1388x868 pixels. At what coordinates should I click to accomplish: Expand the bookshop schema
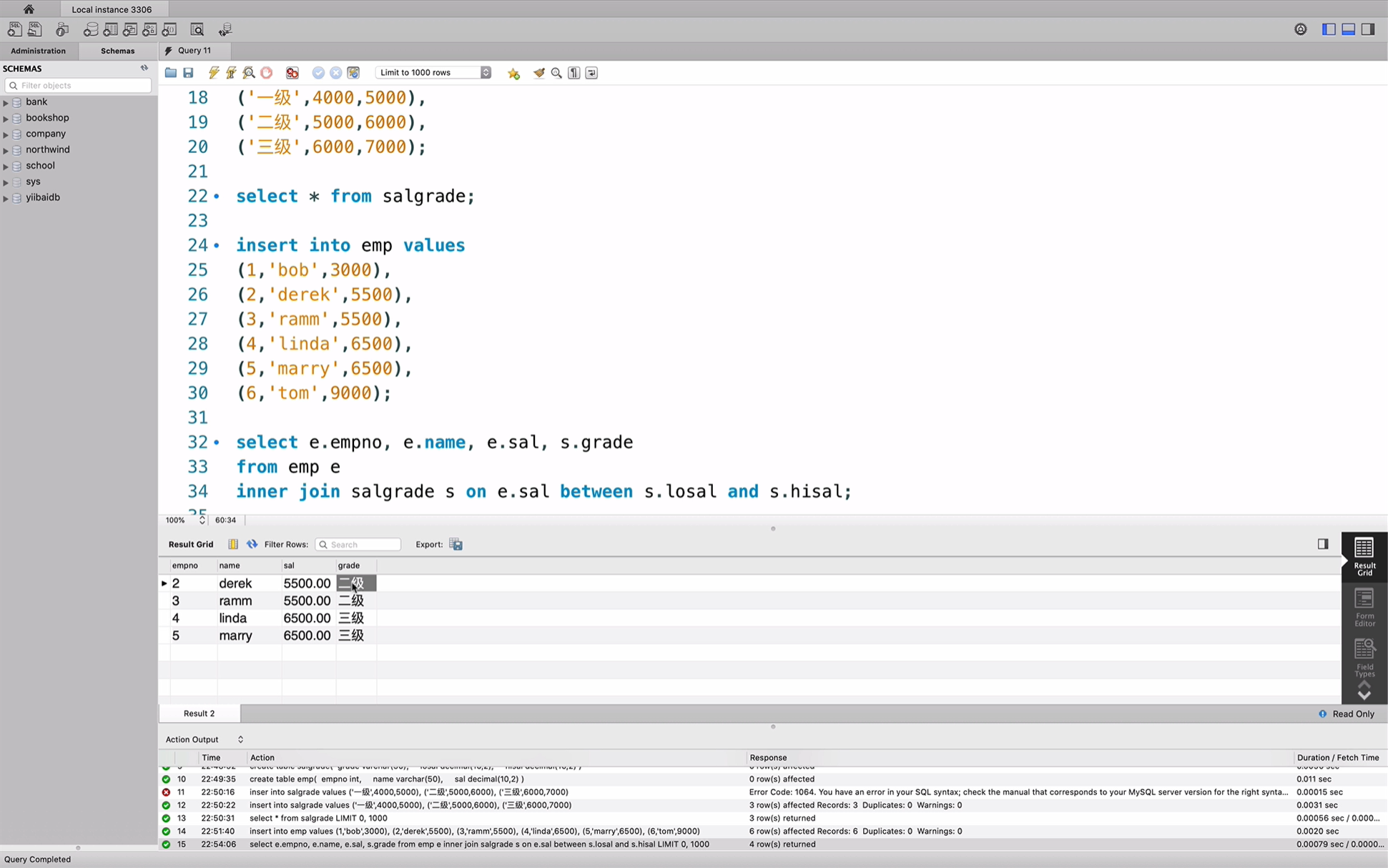coord(6,118)
